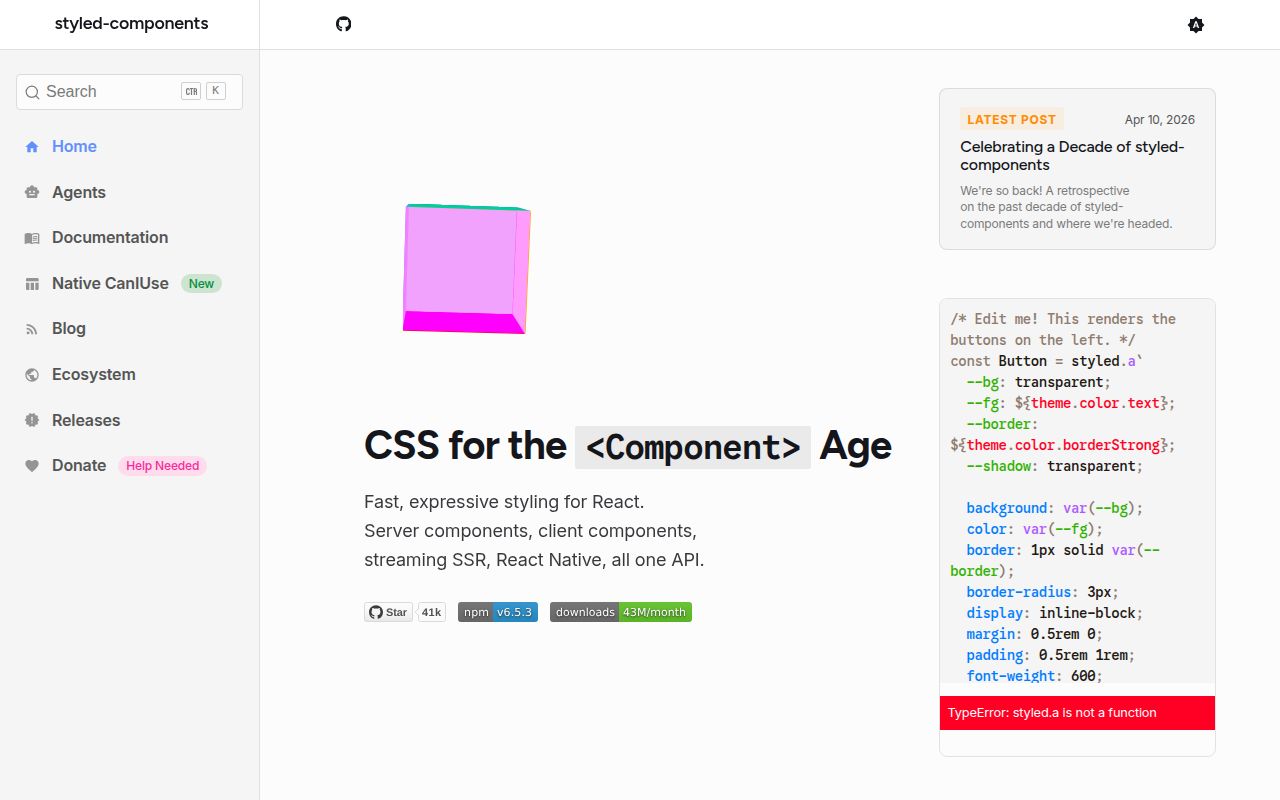Click the 'const Button = styled.a`' line
Screen dimensions: 1280x800
[x=1046, y=361]
